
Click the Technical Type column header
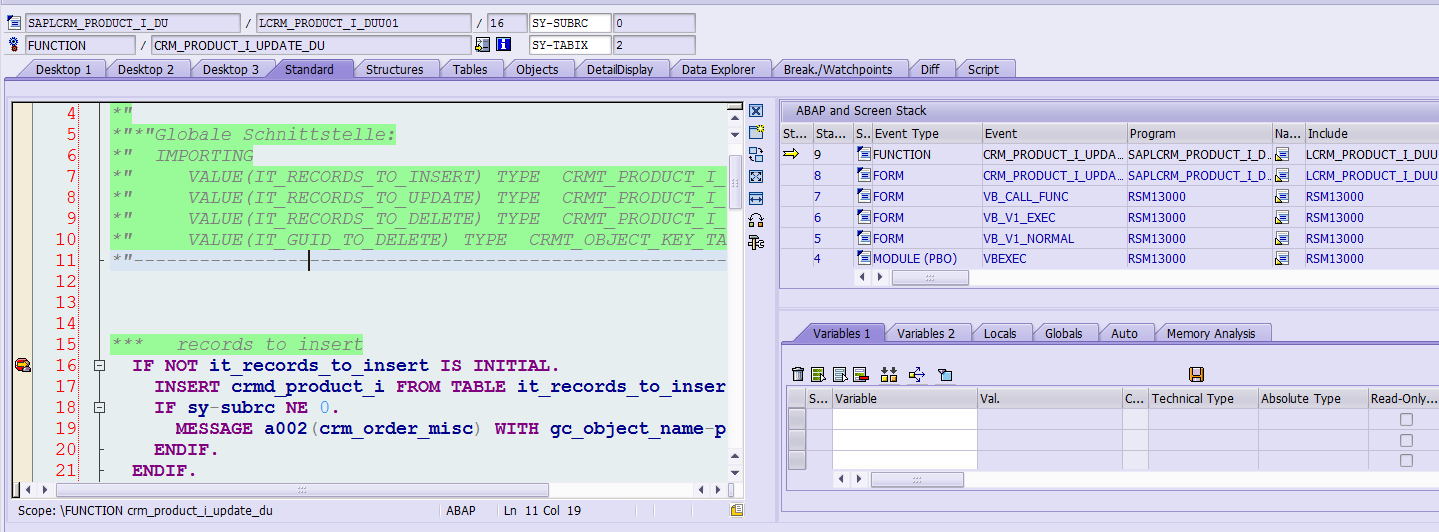tap(1203, 398)
